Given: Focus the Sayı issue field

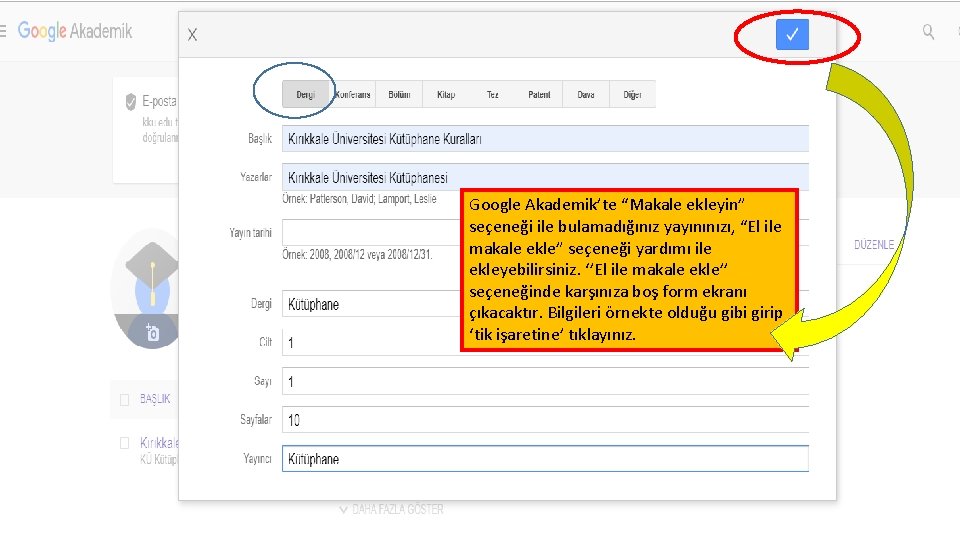Looking at the screenshot, I should click(545, 381).
